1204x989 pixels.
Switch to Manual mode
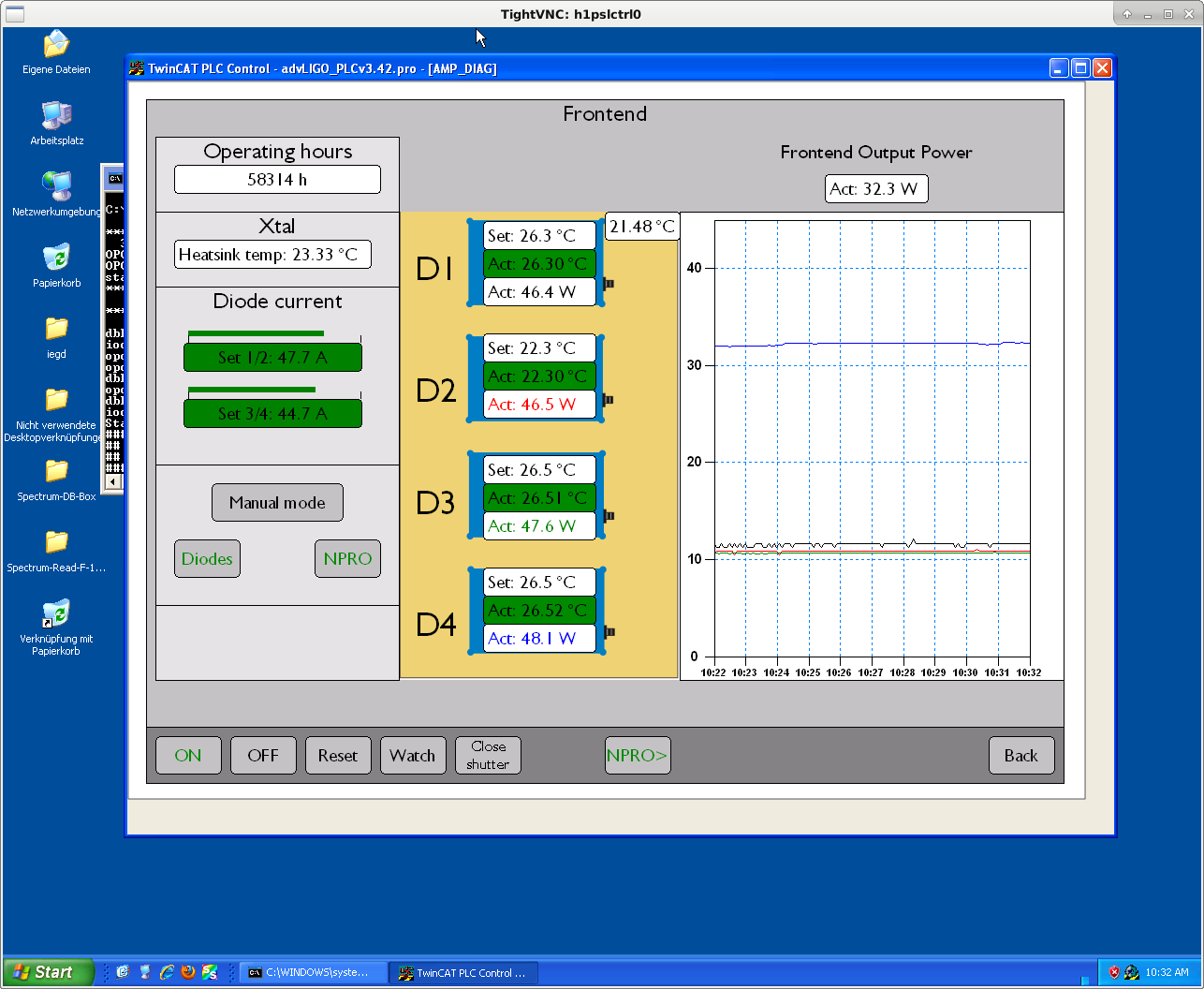pos(277,503)
